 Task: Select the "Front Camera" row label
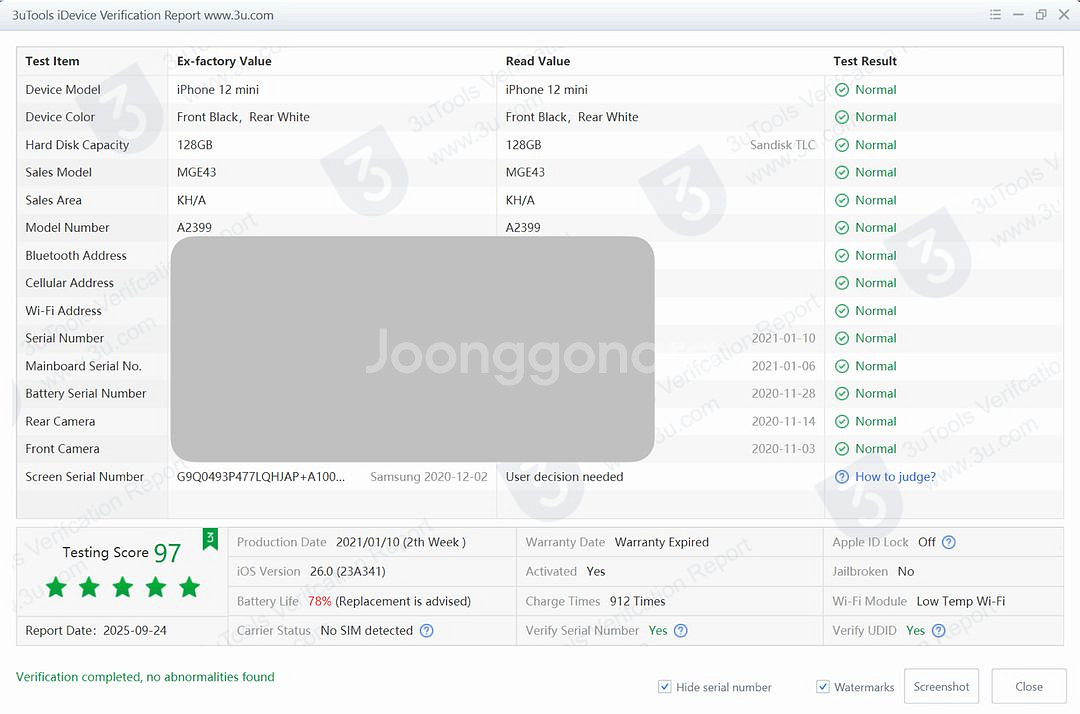(63, 449)
